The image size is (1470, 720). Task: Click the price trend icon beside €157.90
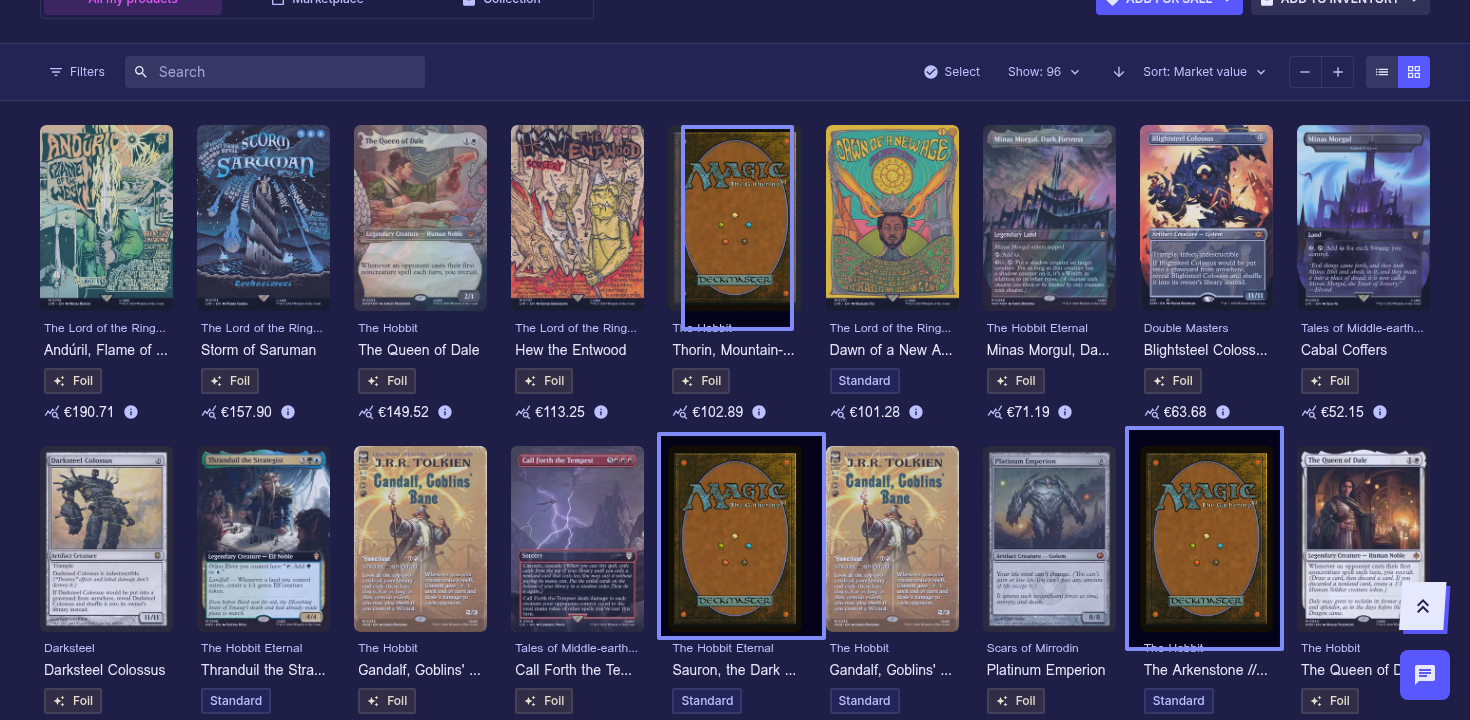click(209, 412)
